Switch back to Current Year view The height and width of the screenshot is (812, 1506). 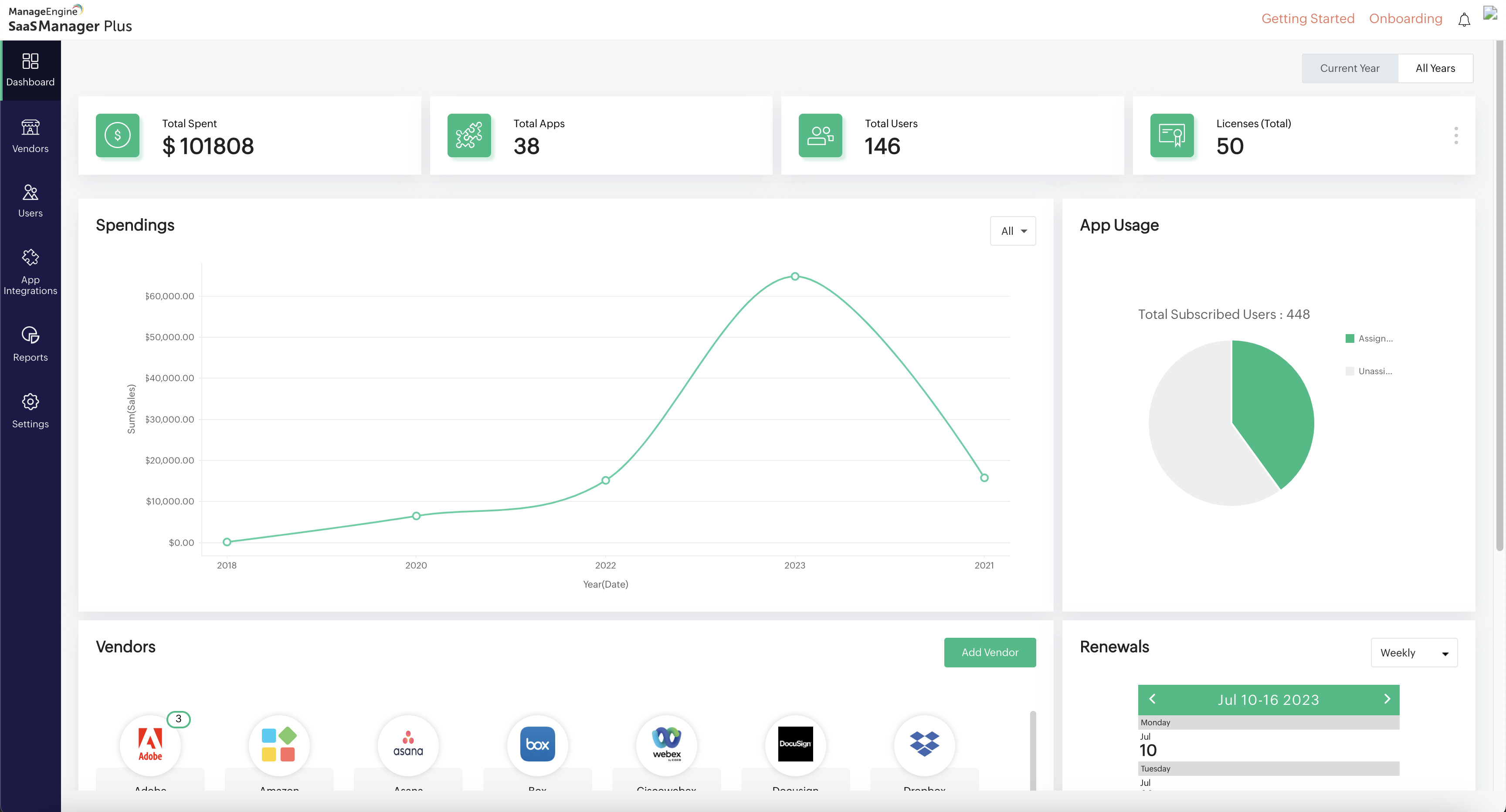1349,68
